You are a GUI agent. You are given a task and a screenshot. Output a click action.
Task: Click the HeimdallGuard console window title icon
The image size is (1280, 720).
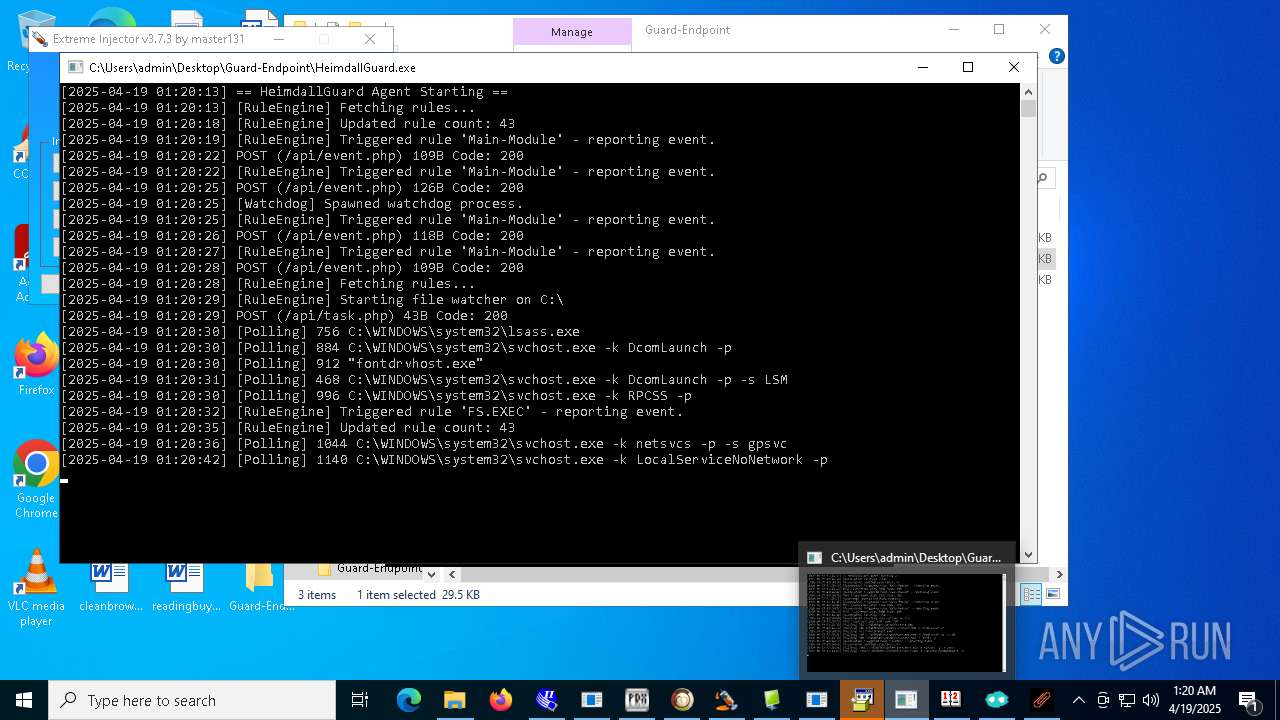point(75,67)
